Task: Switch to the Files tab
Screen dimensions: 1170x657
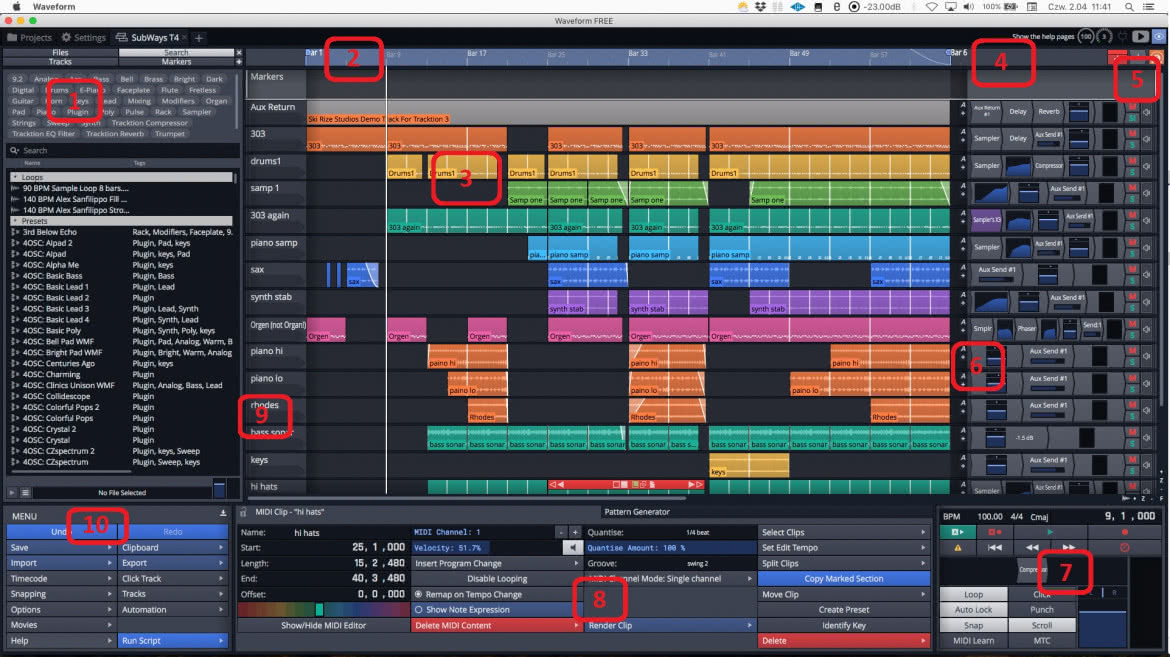Action: [60, 53]
